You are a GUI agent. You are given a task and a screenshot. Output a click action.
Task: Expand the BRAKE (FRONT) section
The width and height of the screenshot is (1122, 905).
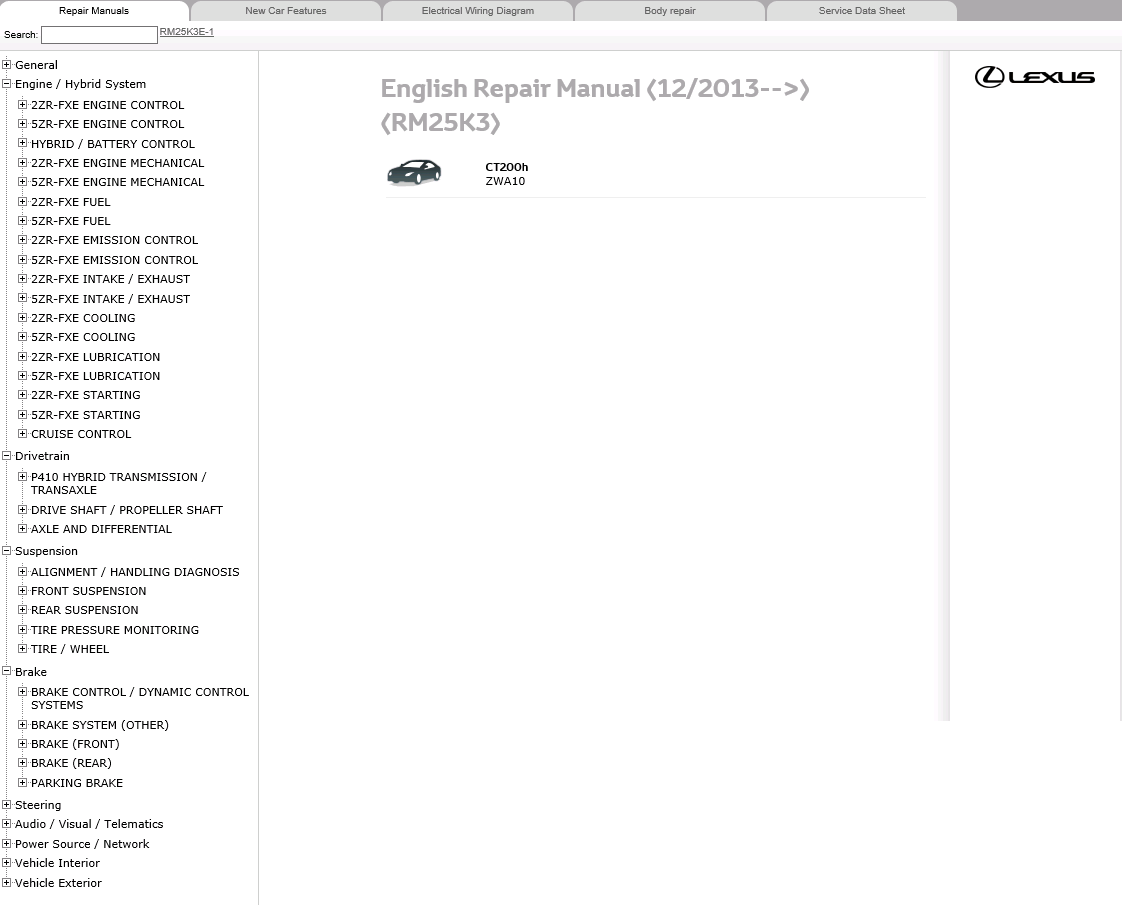tap(22, 744)
